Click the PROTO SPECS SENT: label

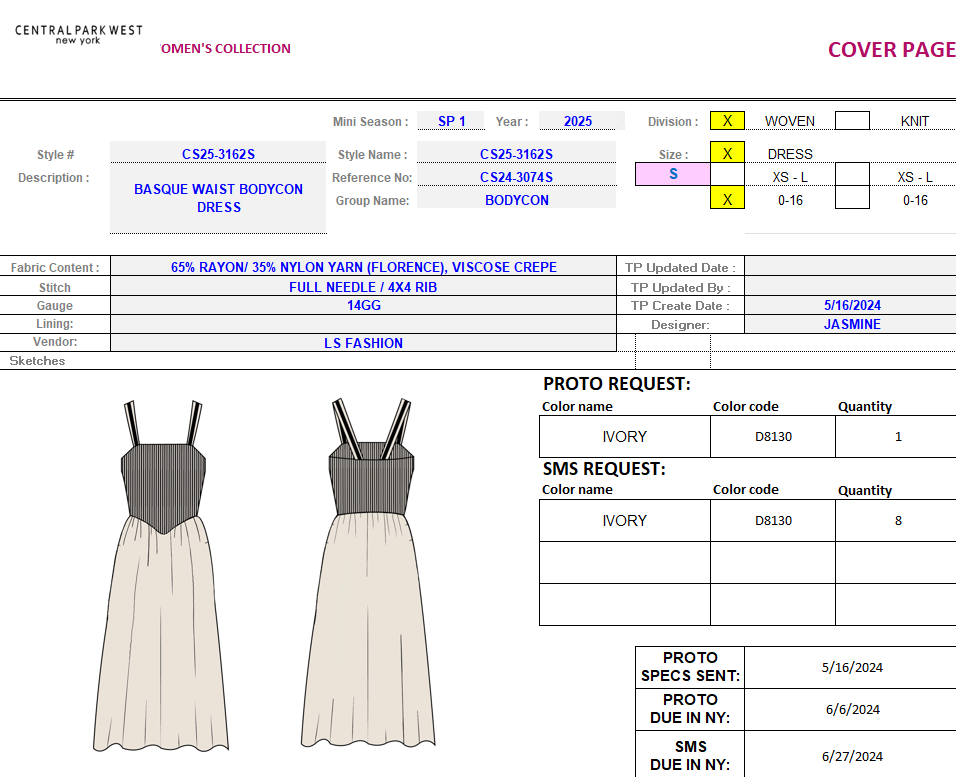[x=690, y=667]
